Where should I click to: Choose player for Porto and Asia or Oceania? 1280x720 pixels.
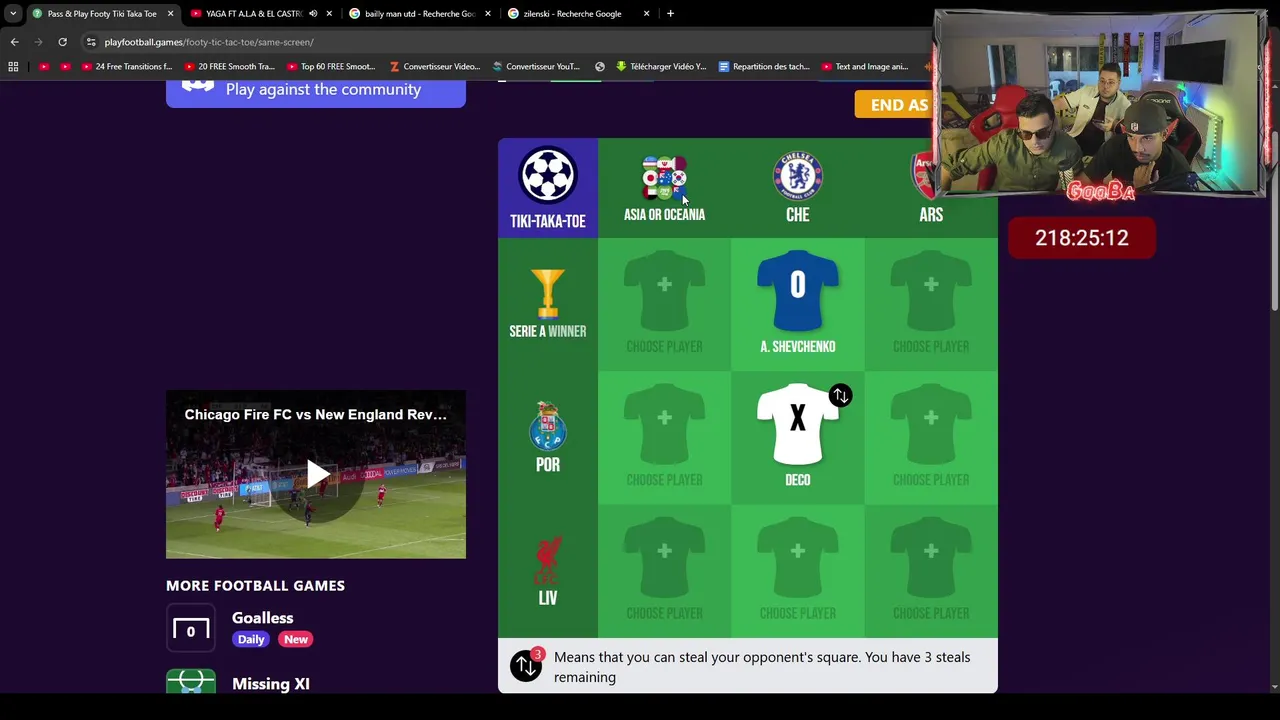pos(664,438)
